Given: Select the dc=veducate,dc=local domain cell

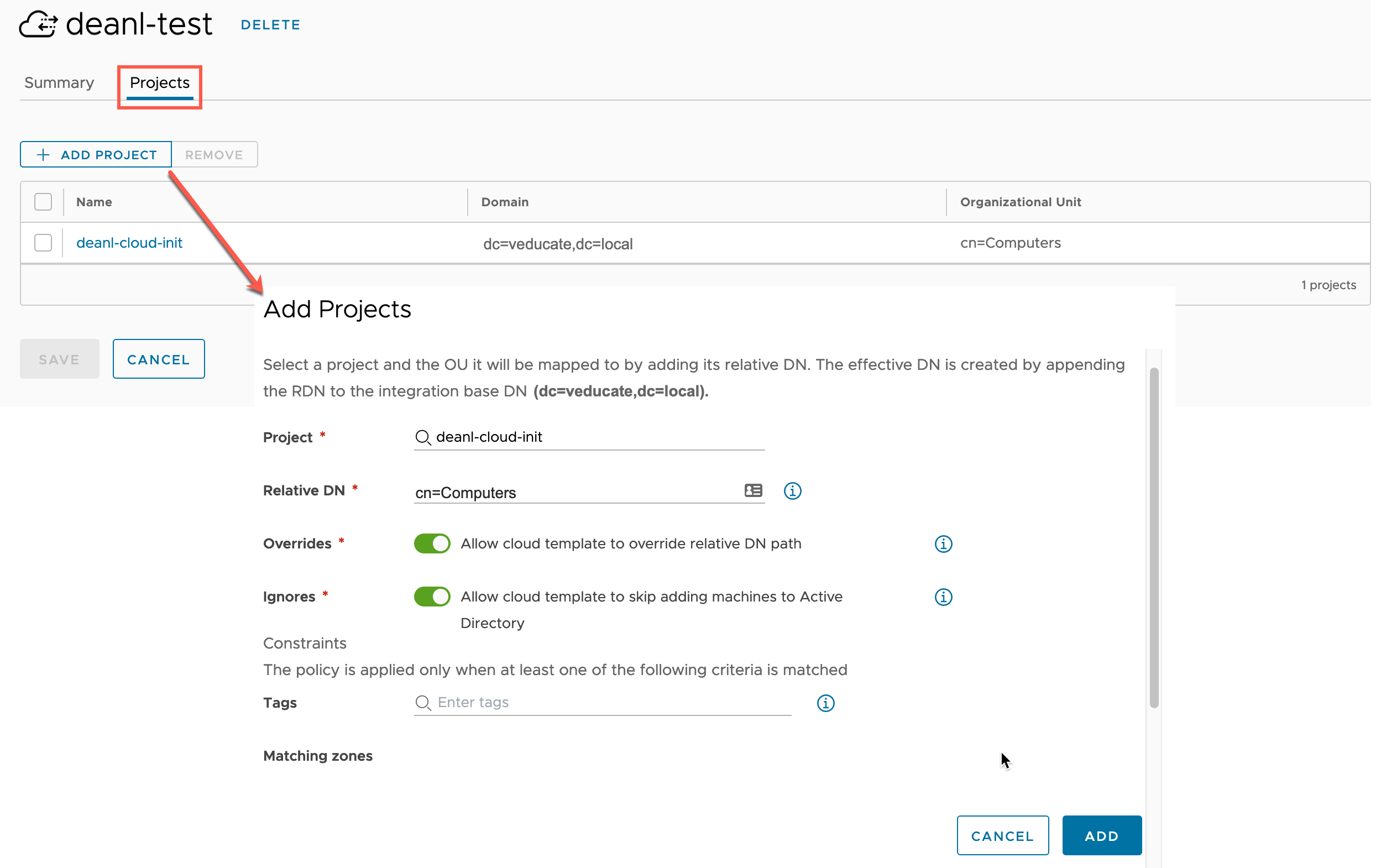Looking at the screenshot, I should (x=558, y=244).
